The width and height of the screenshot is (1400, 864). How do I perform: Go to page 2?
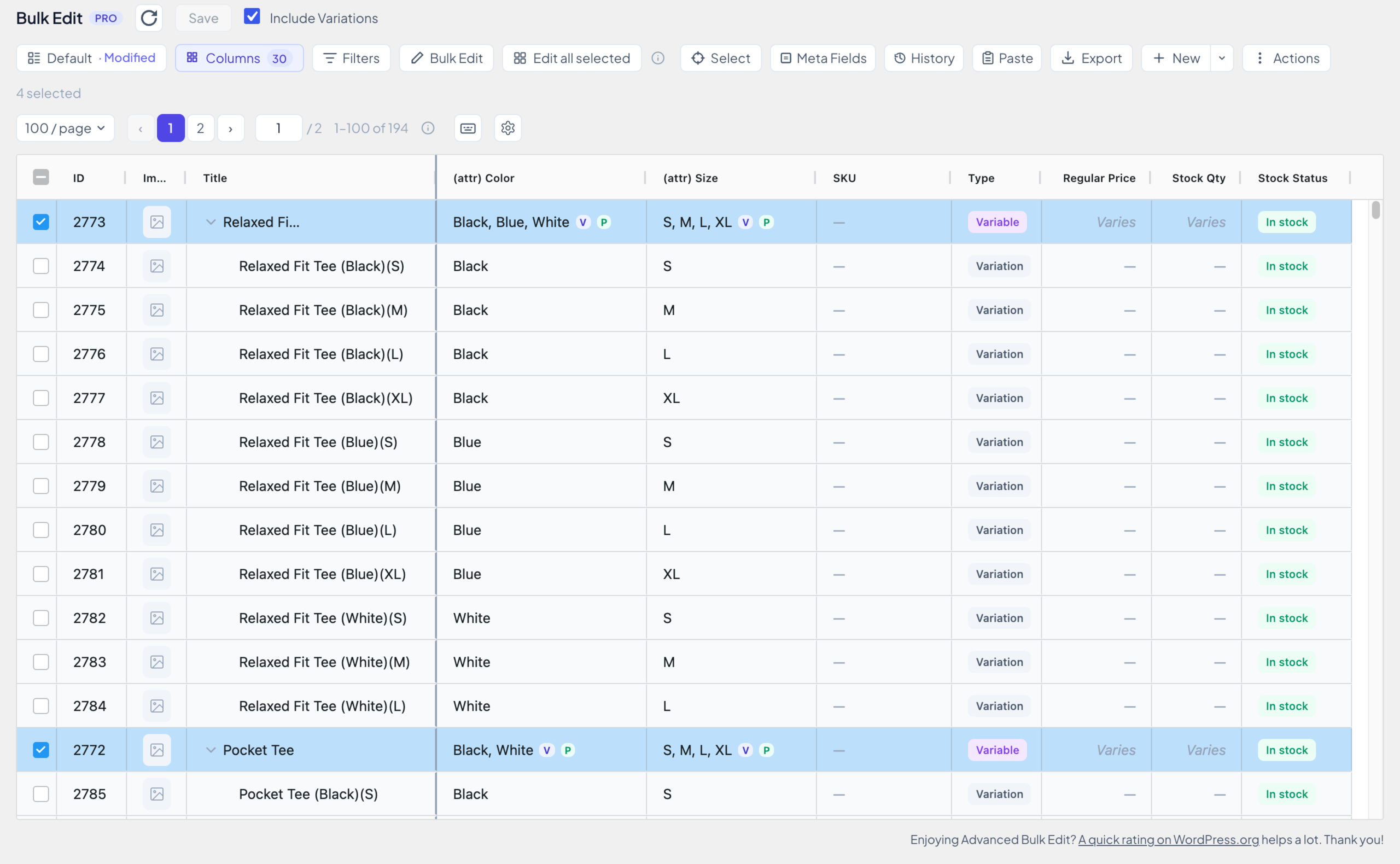(x=201, y=128)
